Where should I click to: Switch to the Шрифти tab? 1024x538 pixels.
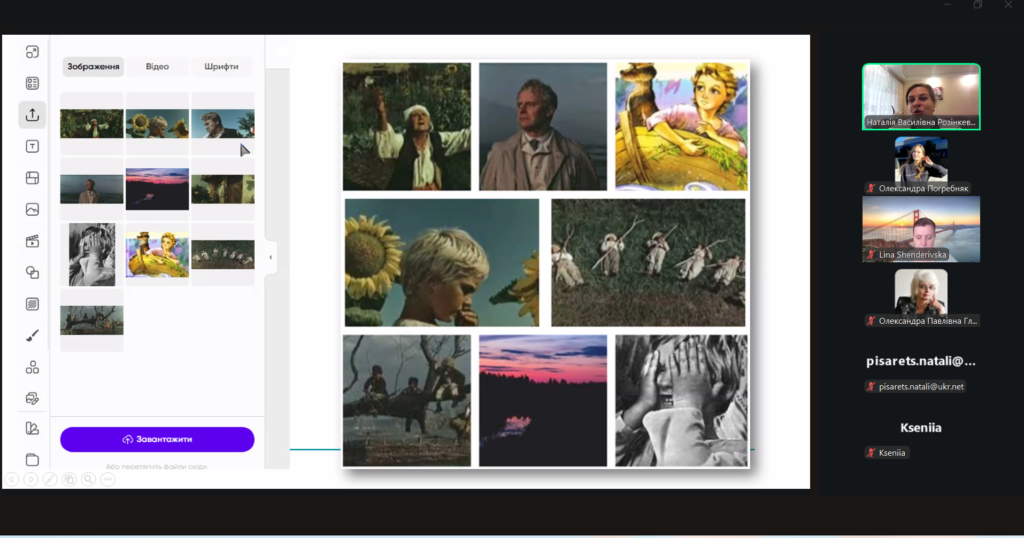tap(221, 67)
